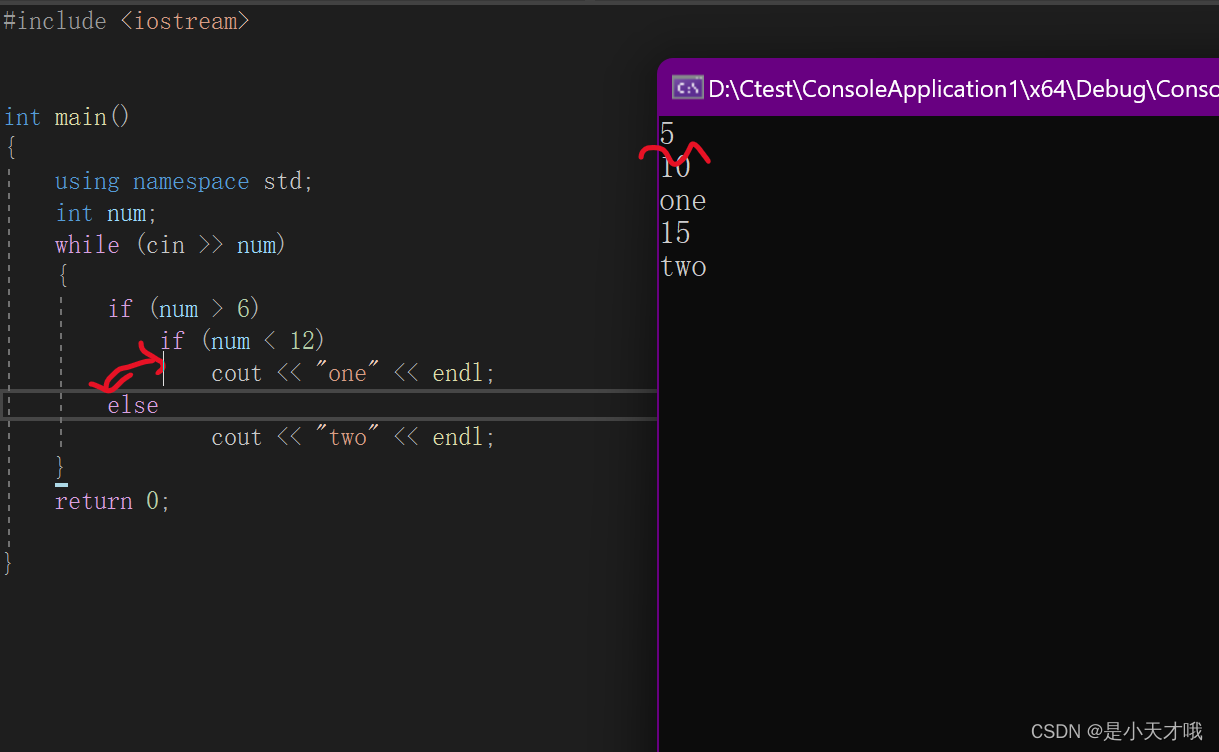Click the closing brace under the while loop
Viewport: 1219px width, 752px height.
[61, 466]
